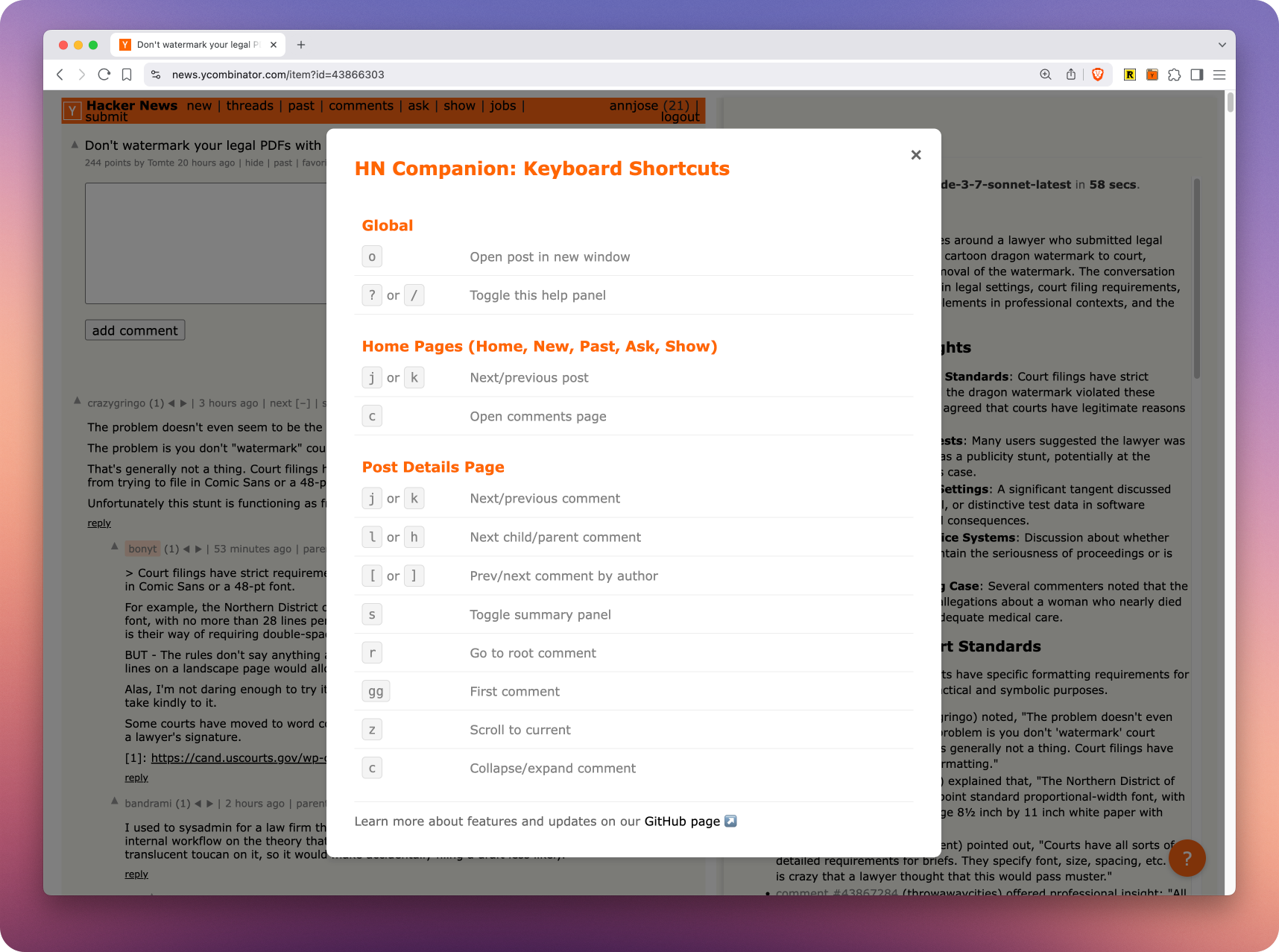Toggle the browser sidebar panel icon
Viewport: 1279px width, 952px height.
[1197, 75]
